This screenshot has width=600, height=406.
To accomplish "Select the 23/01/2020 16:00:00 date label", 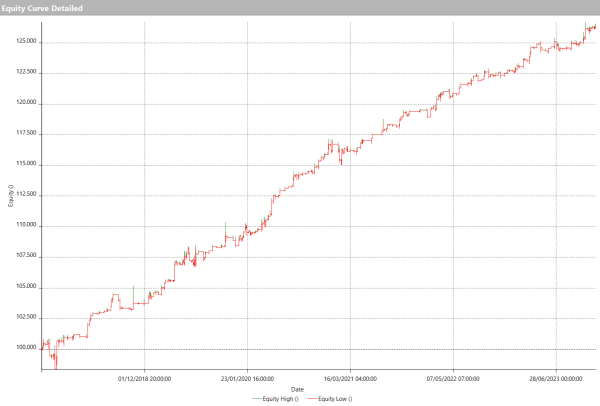I will coord(247,379).
